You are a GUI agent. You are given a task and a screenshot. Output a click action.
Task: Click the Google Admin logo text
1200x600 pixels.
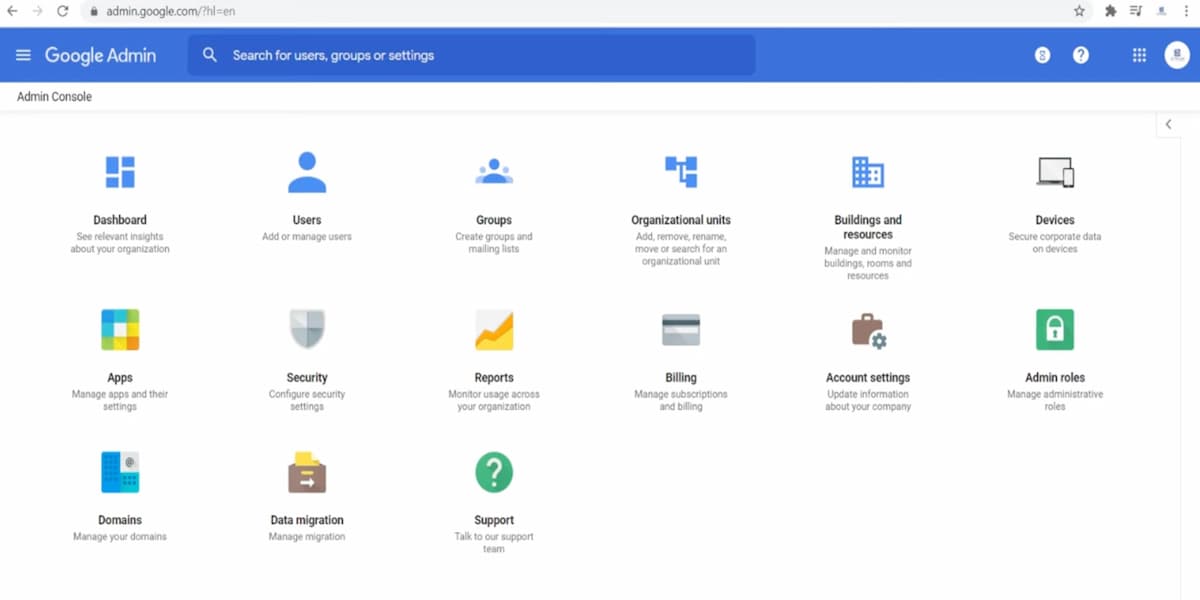coord(100,55)
